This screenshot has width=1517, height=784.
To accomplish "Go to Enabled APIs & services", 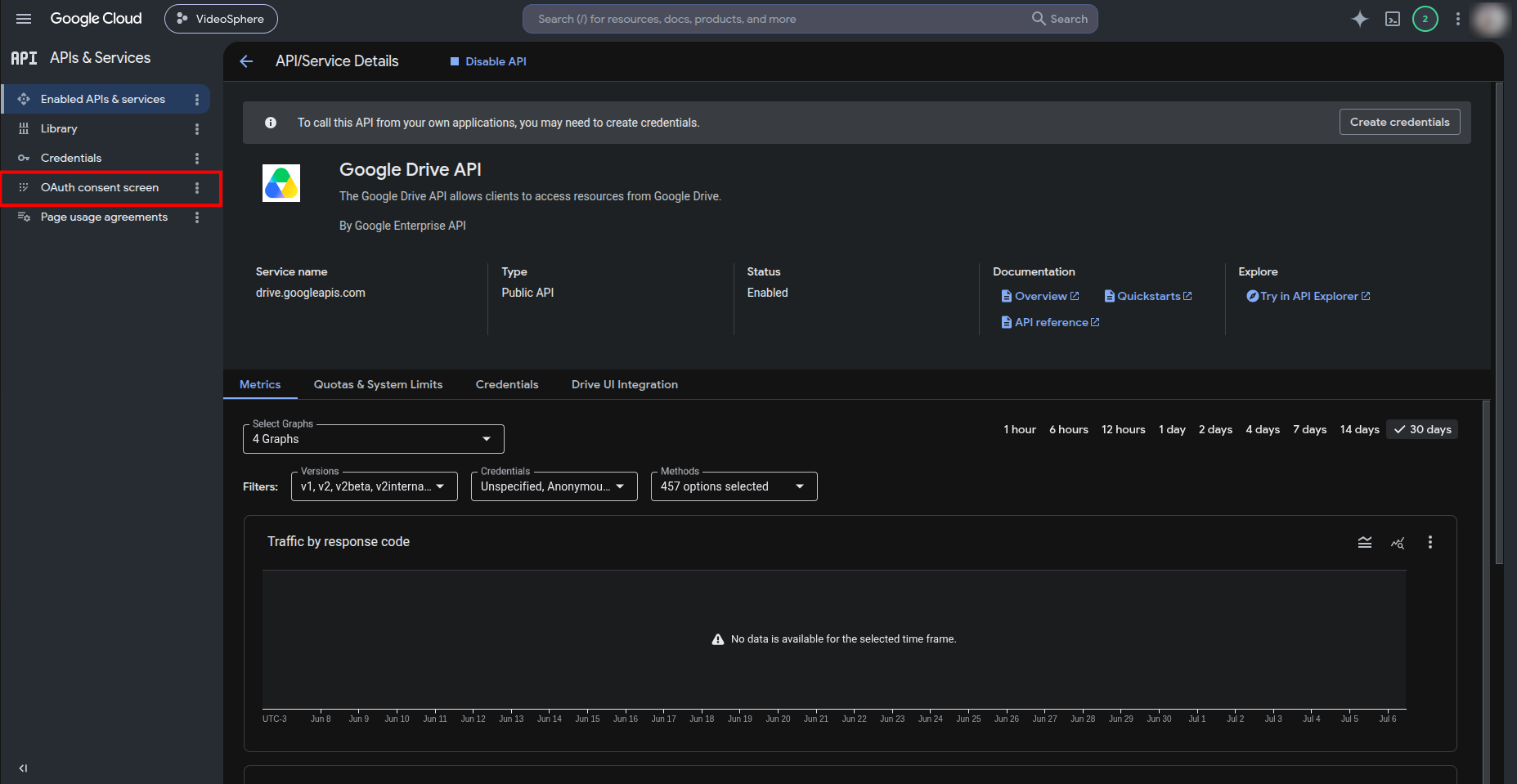I will coord(103,99).
